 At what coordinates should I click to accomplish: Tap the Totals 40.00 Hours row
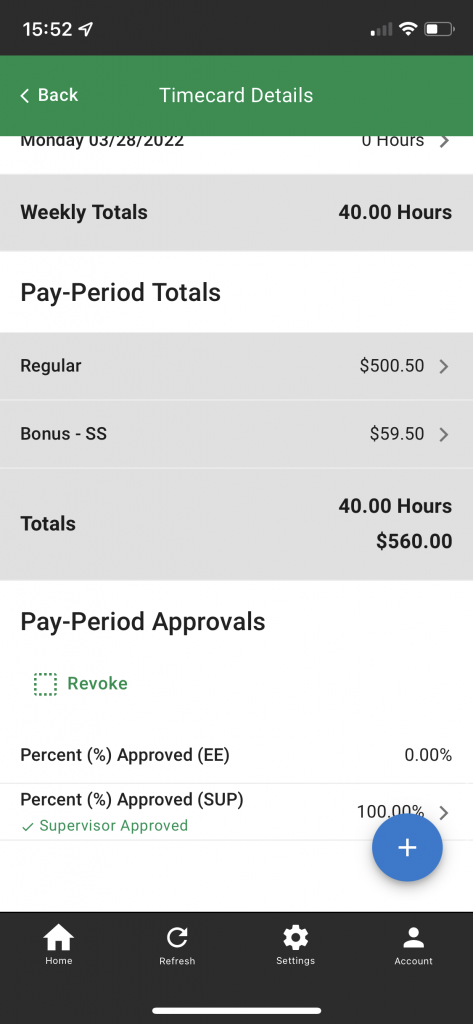pyautogui.click(x=236, y=524)
